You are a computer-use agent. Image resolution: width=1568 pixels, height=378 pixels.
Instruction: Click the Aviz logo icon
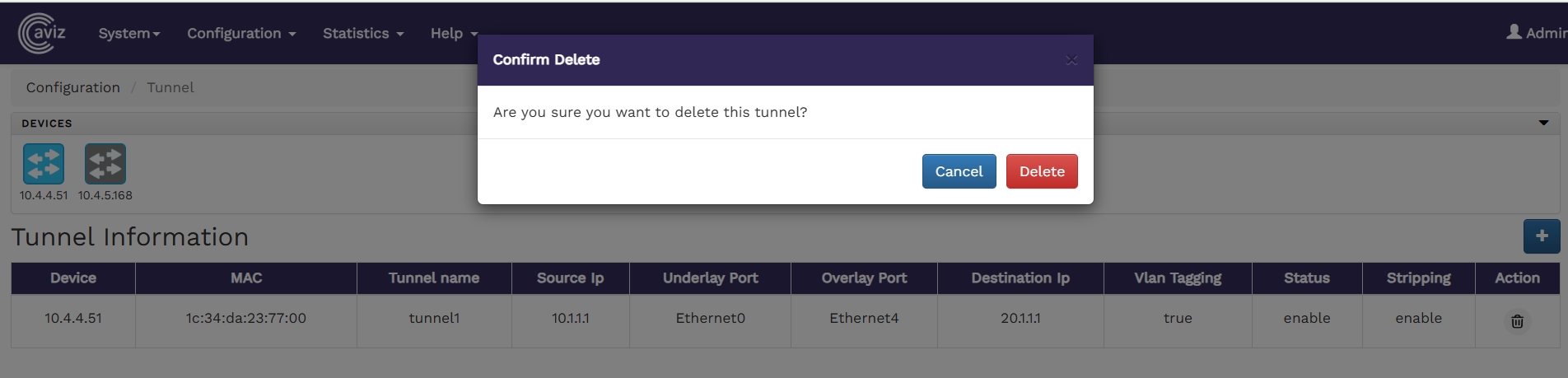tap(41, 34)
